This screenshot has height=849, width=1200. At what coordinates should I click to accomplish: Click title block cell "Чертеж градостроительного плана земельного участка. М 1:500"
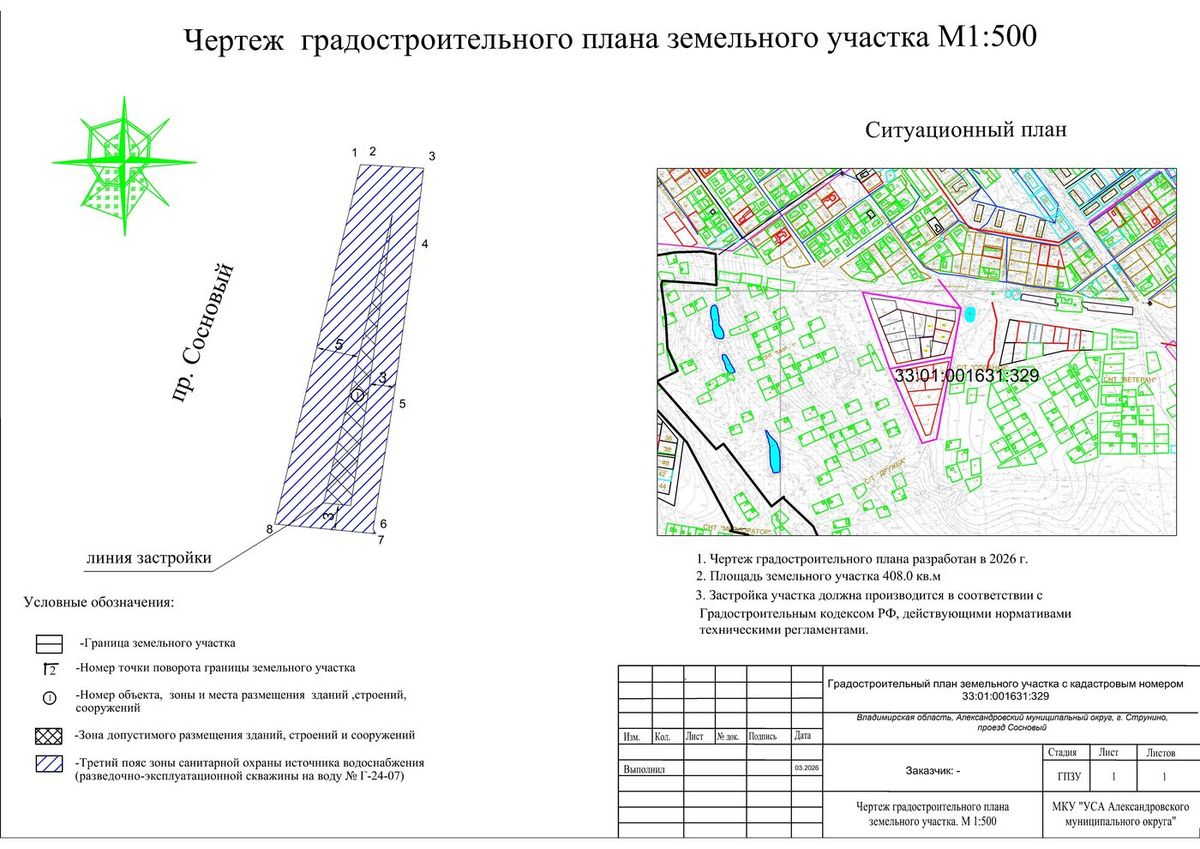coord(932,813)
